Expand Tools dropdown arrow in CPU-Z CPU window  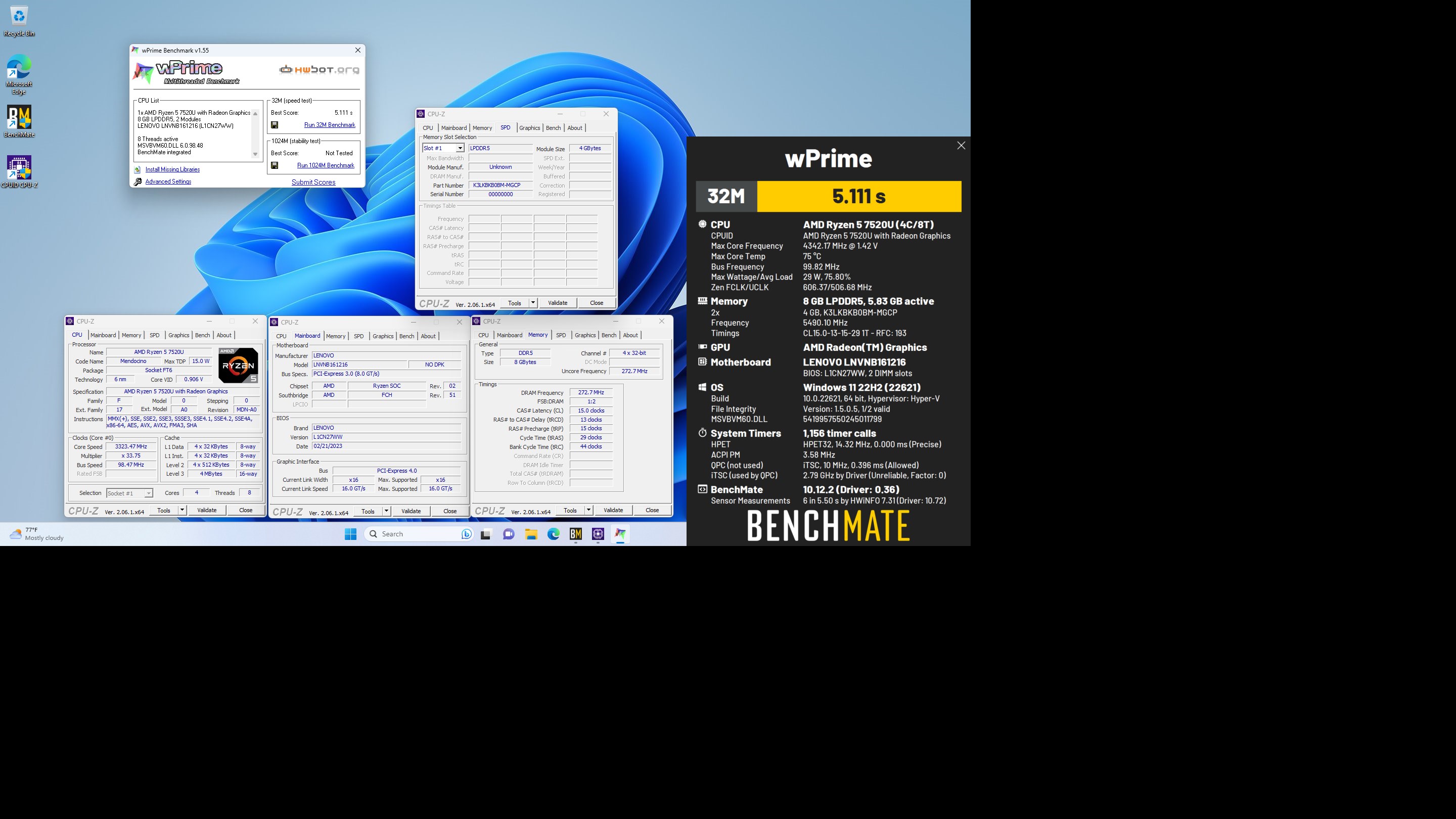[x=182, y=511]
